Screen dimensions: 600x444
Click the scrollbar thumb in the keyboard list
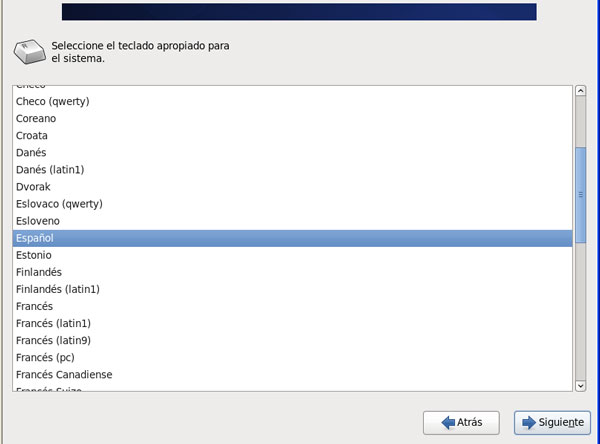tap(580, 195)
